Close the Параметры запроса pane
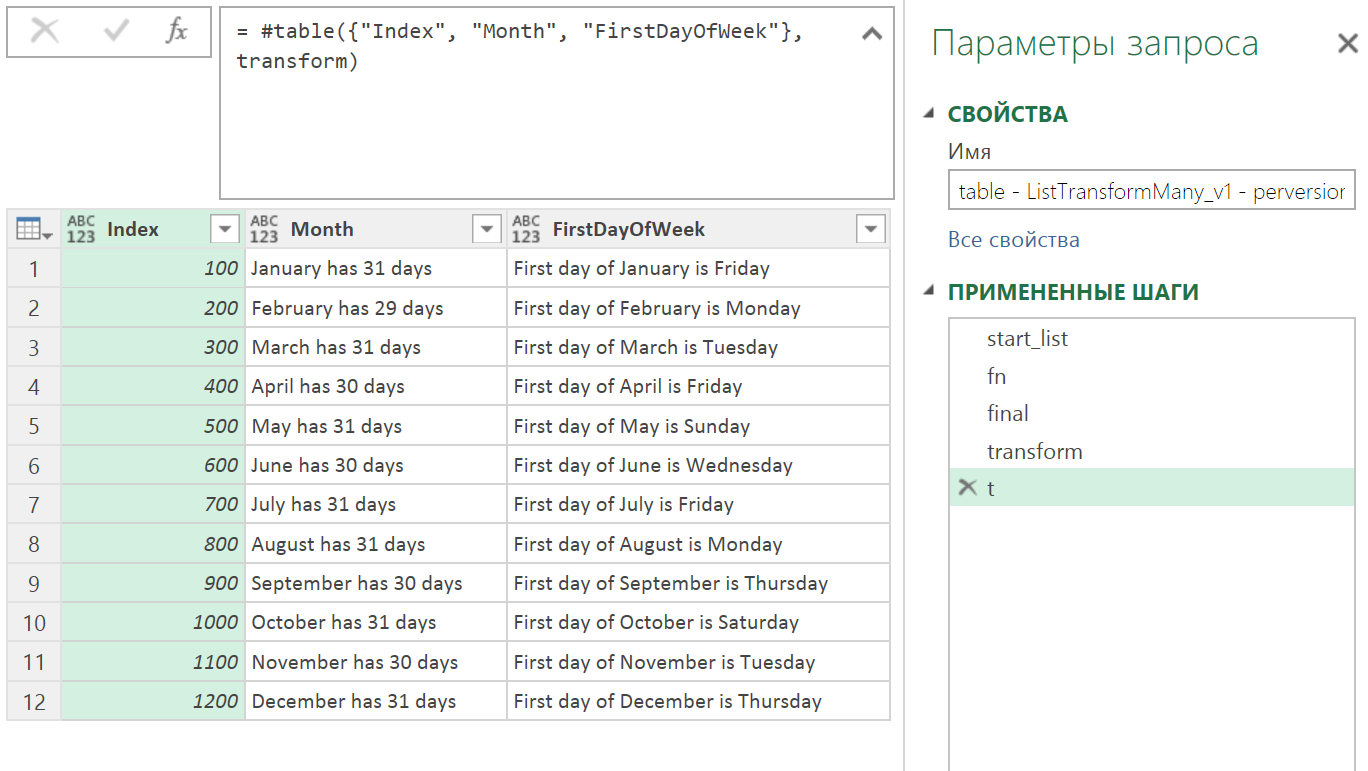This screenshot has height=771, width=1368. pos(1347,43)
